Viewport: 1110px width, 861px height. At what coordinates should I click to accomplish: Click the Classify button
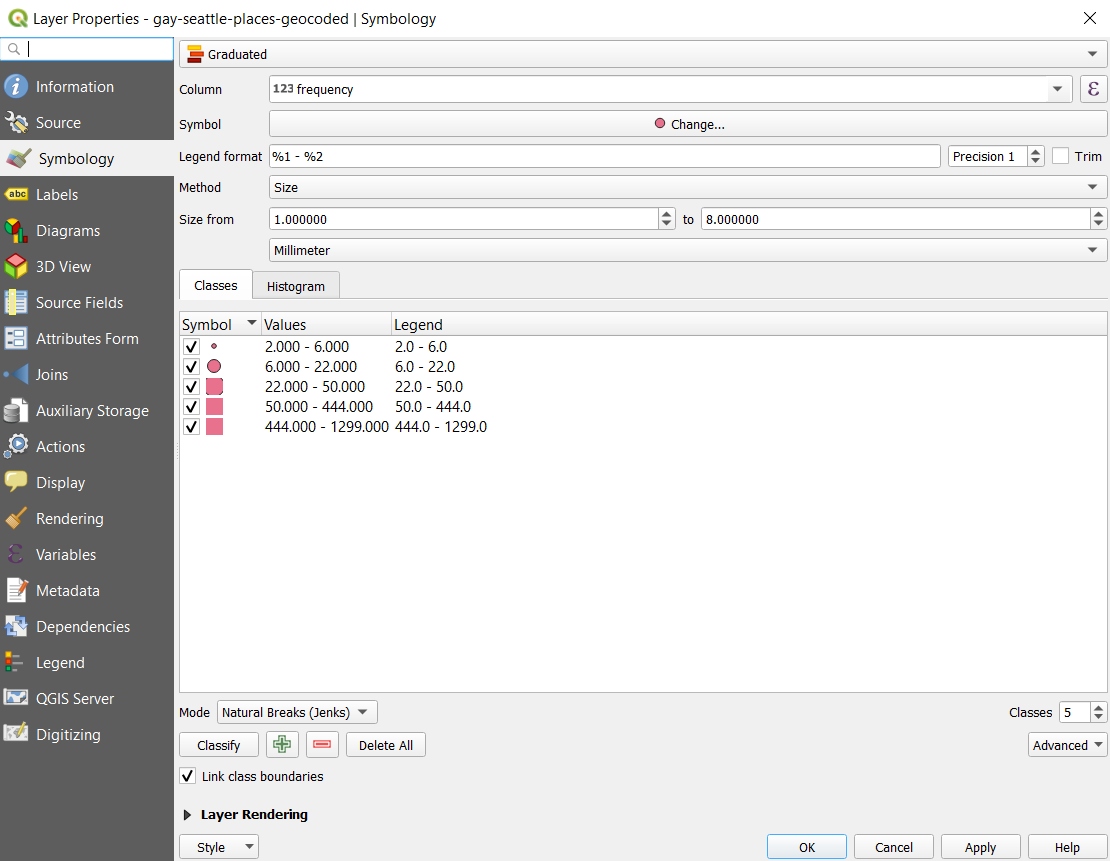click(x=218, y=745)
